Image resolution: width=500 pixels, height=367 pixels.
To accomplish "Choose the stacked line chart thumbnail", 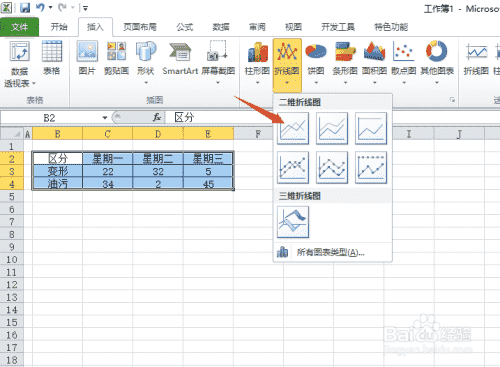I will (332, 128).
